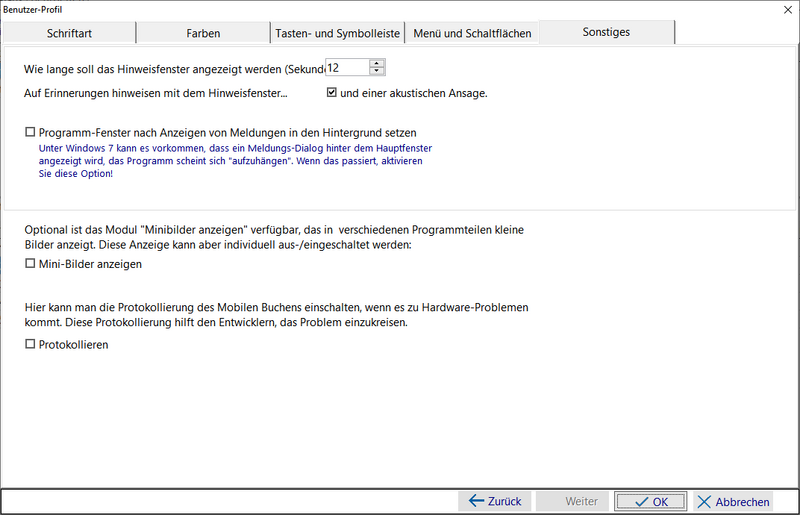Click the Sonstiges tab
This screenshot has height=515, width=800.
point(606,32)
